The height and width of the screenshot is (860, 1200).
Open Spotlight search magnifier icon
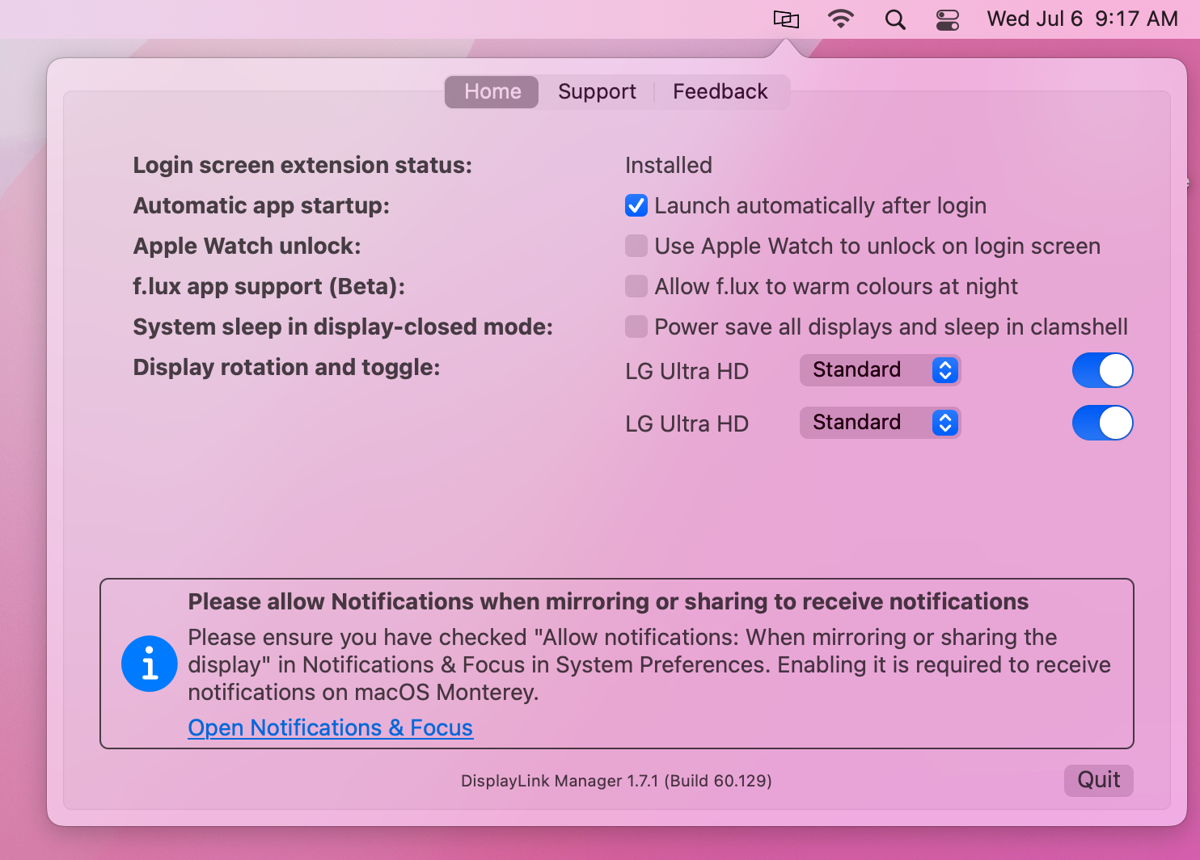pyautogui.click(x=895, y=19)
